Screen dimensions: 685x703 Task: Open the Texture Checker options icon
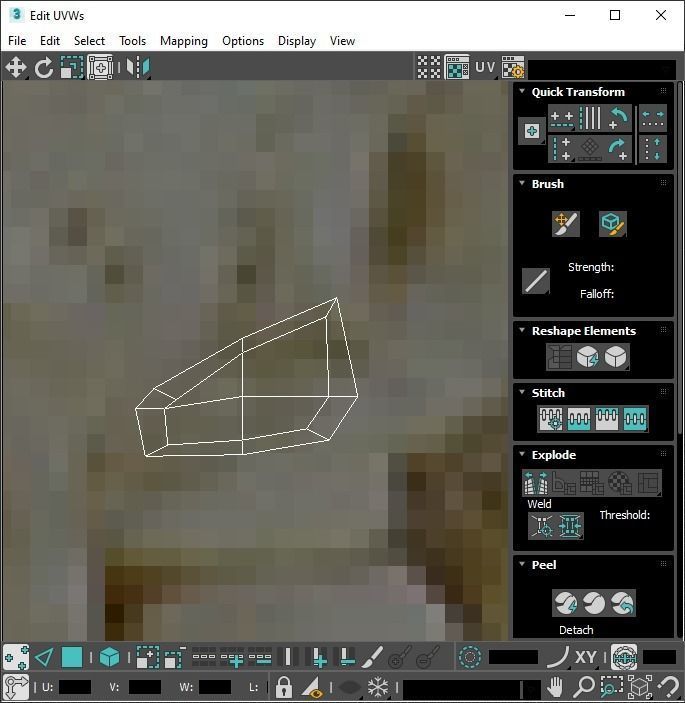pyautogui.click(x=512, y=67)
